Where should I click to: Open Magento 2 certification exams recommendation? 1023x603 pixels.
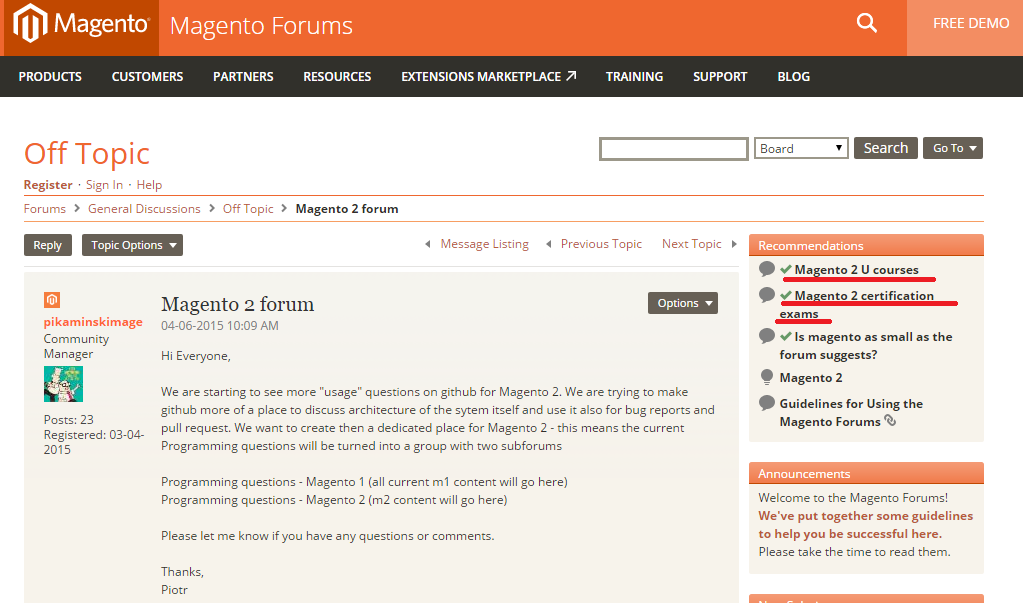857,305
